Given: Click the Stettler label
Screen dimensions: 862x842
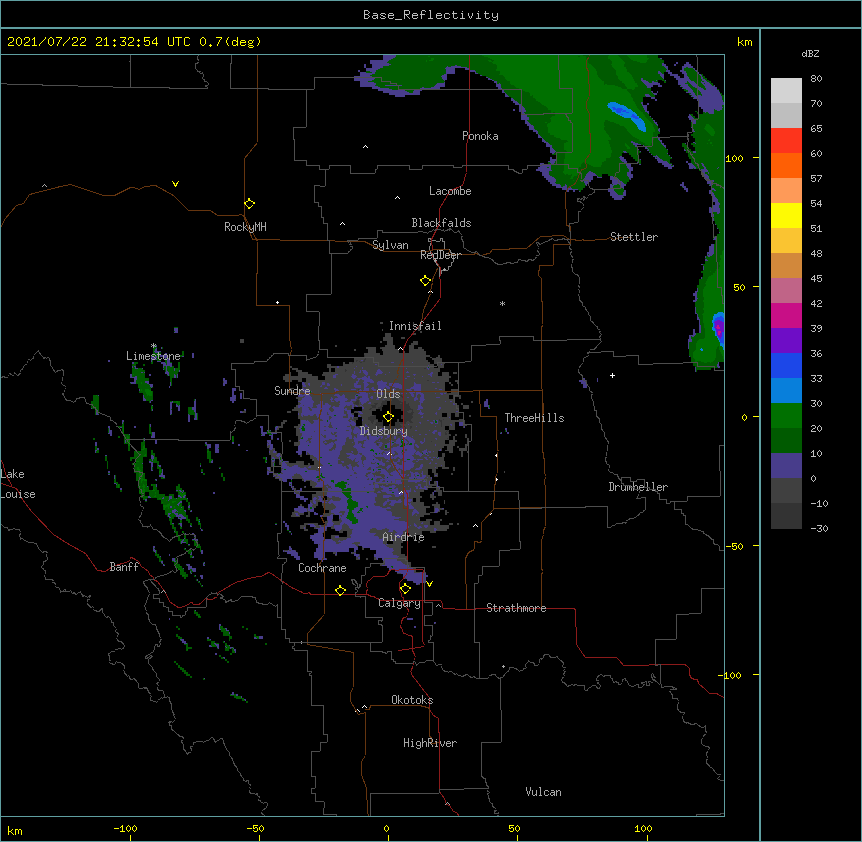Looking at the screenshot, I should tap(634, 237).
